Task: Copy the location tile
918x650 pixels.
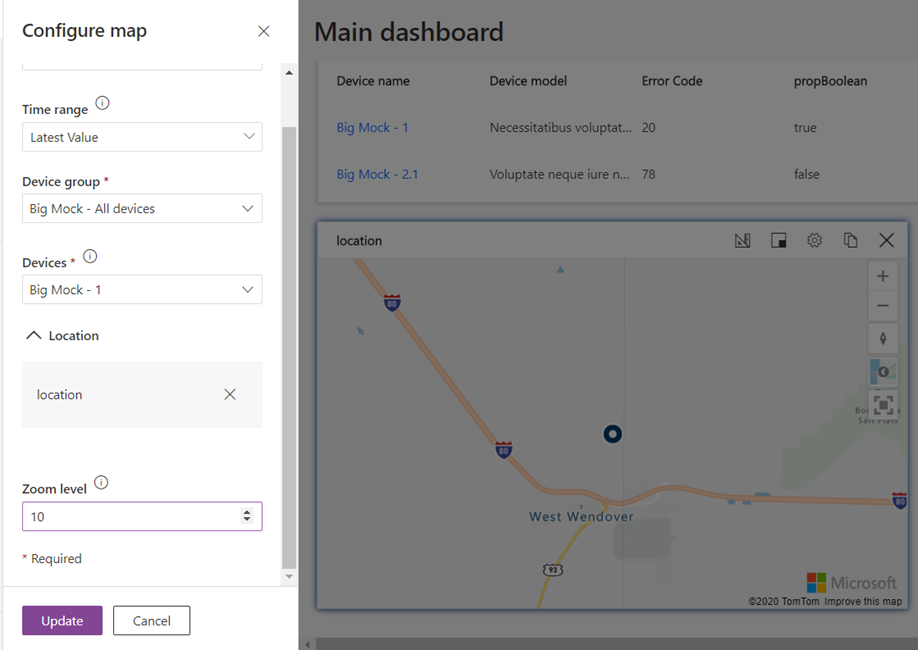Action: 851,240
